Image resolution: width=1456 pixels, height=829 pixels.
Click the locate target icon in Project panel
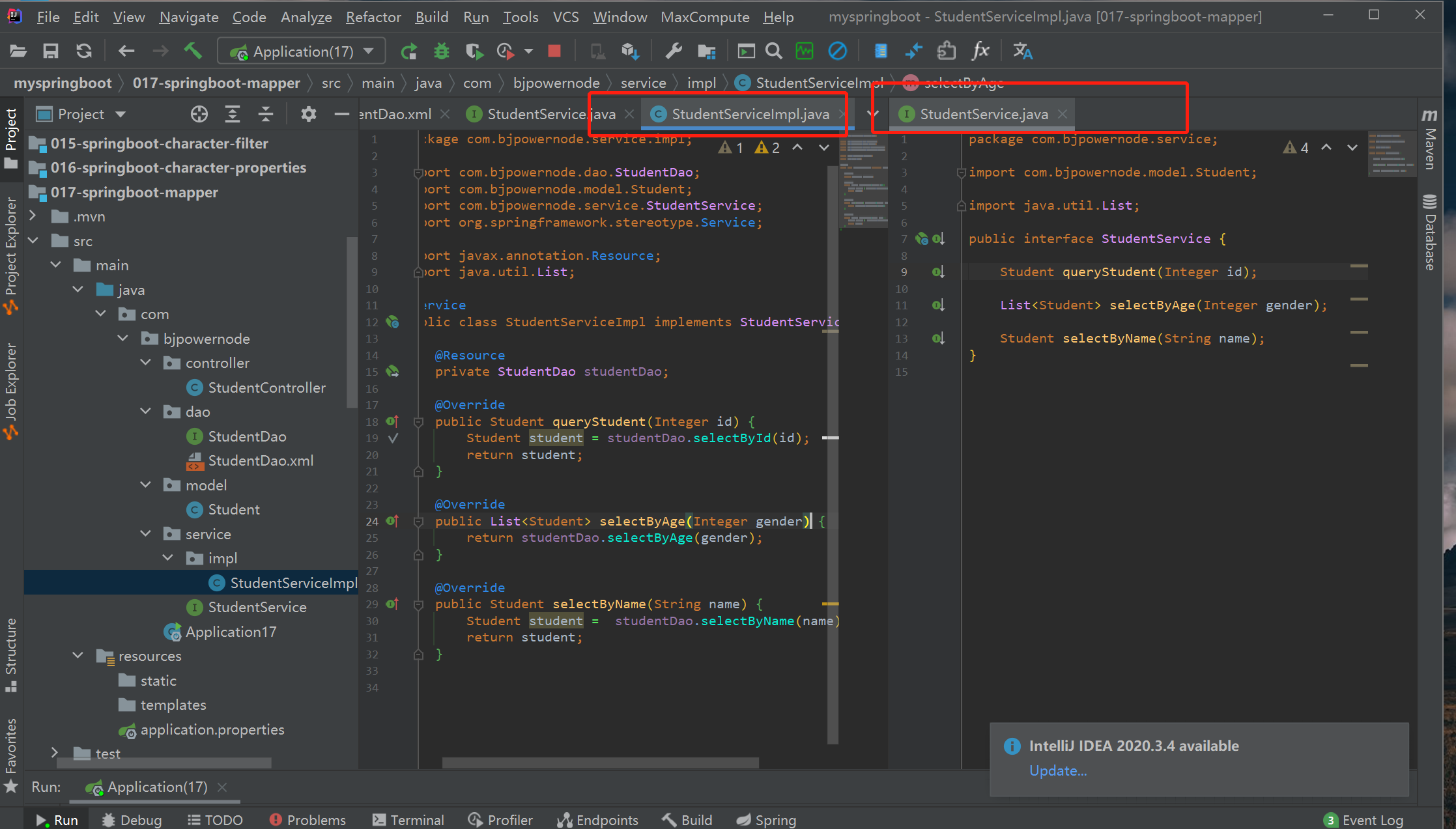point(199,115)
